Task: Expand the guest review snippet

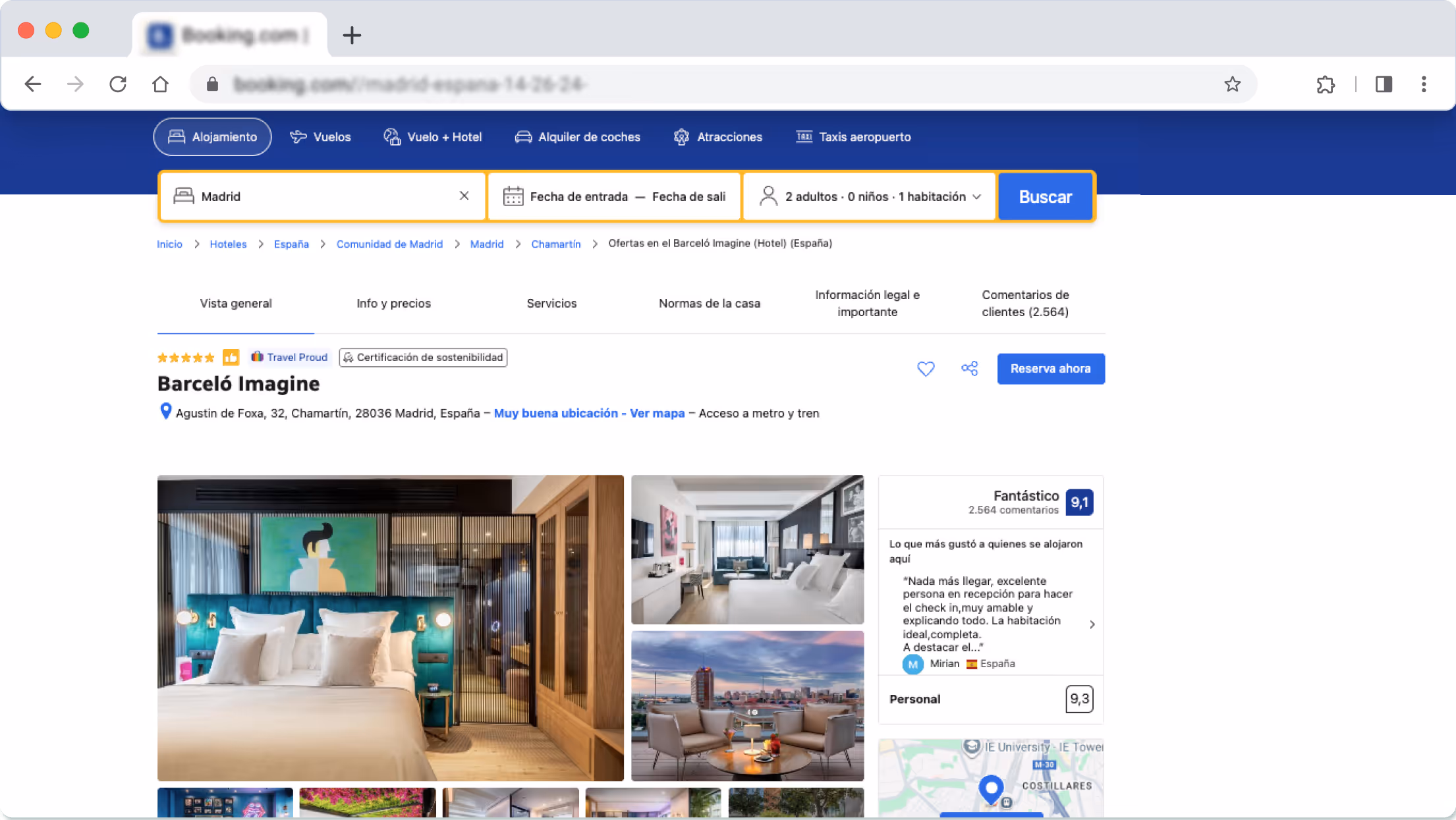Action: [x=1092, y=624]
